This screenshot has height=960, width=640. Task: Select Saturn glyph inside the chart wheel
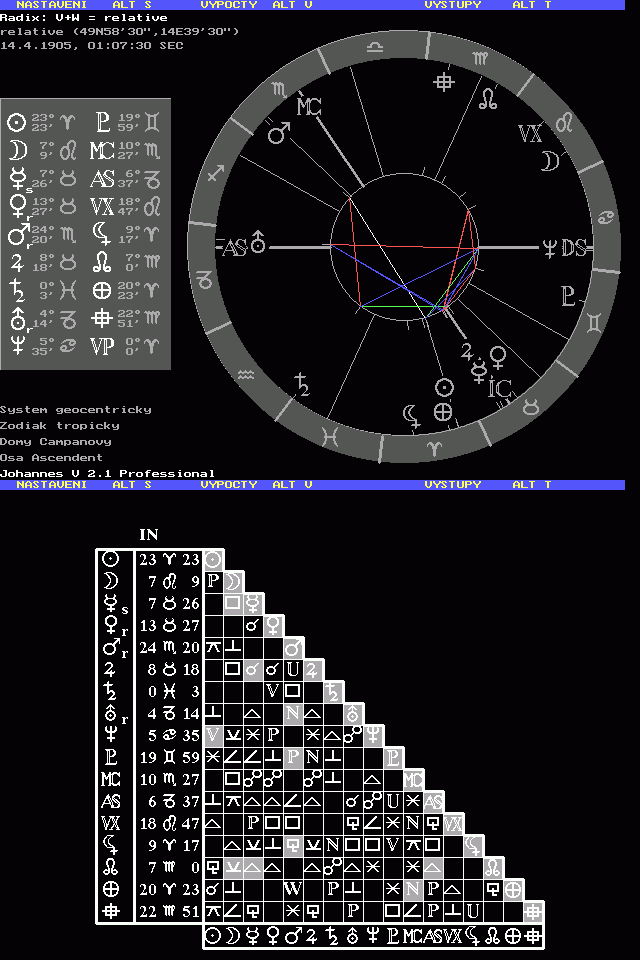pos(301,382)
